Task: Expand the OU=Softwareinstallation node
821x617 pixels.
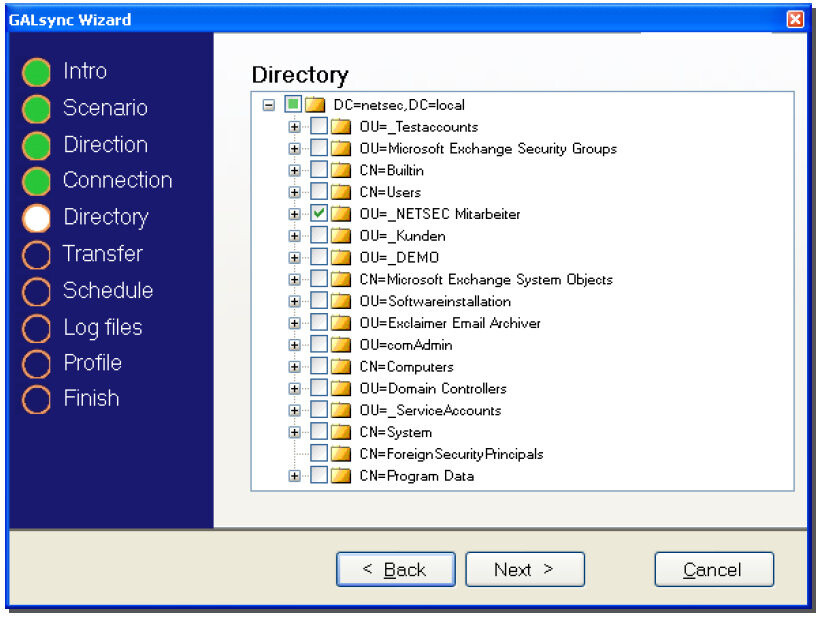Action: point(294,302)
